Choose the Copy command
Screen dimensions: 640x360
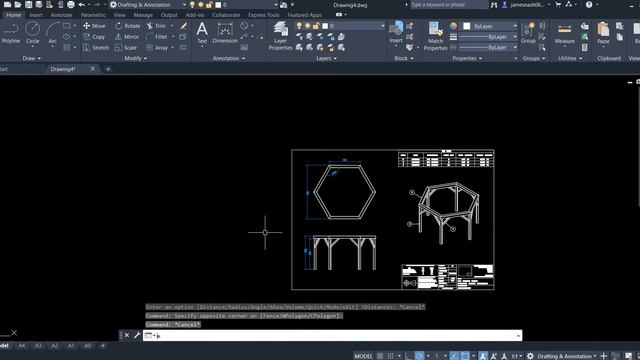[x=94, y=37]
